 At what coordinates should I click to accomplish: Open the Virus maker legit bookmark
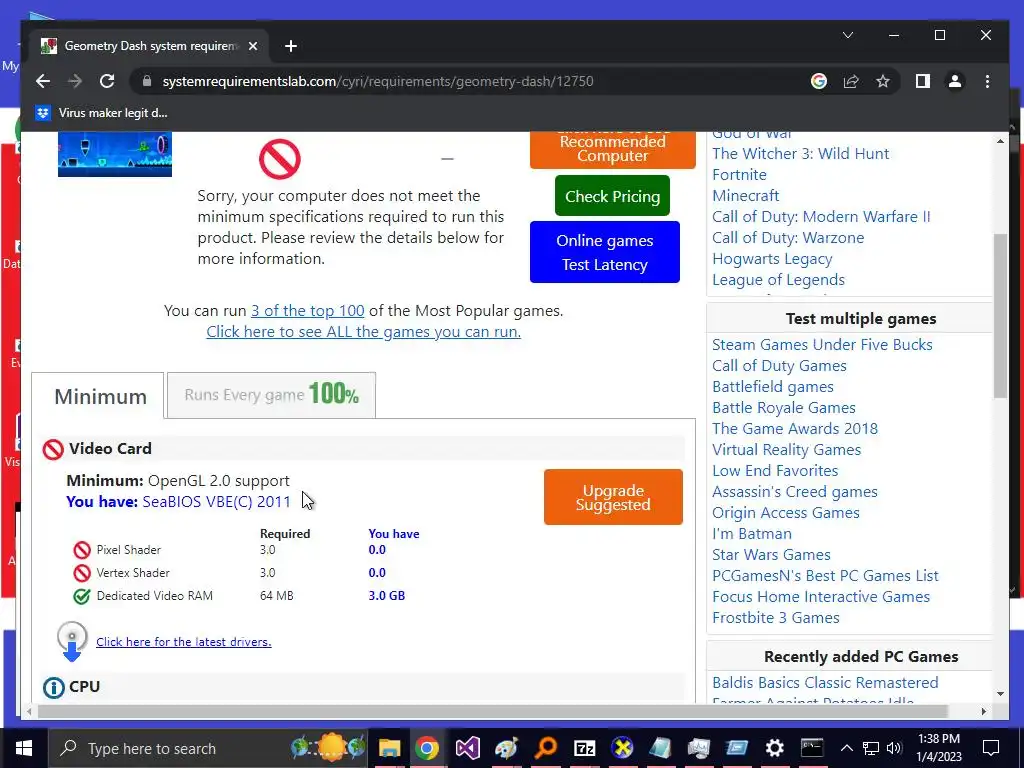(102, 113)
